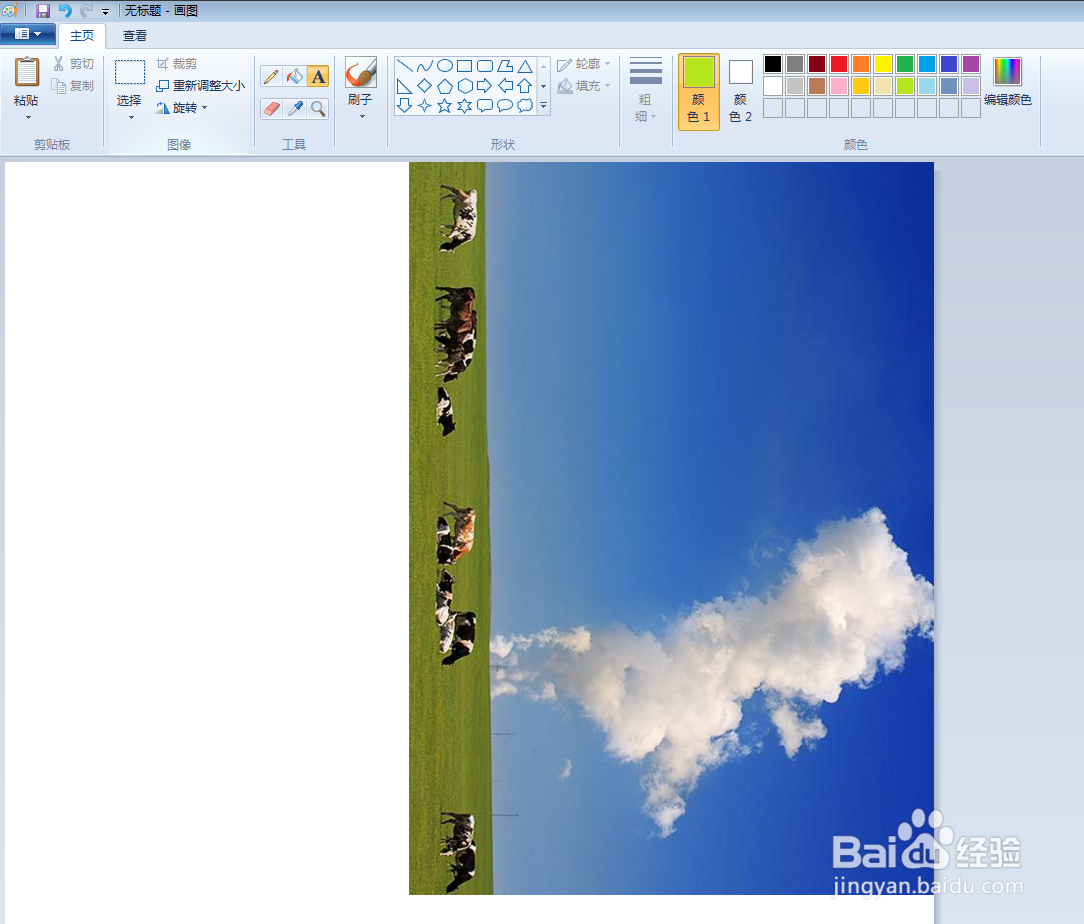Choose the Five-point star shape

pos(445,106)
